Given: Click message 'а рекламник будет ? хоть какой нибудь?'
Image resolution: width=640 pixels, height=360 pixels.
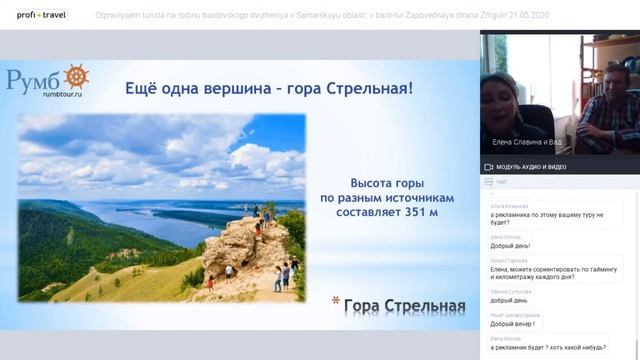Looking at the screenshot, I should point(548,347).
